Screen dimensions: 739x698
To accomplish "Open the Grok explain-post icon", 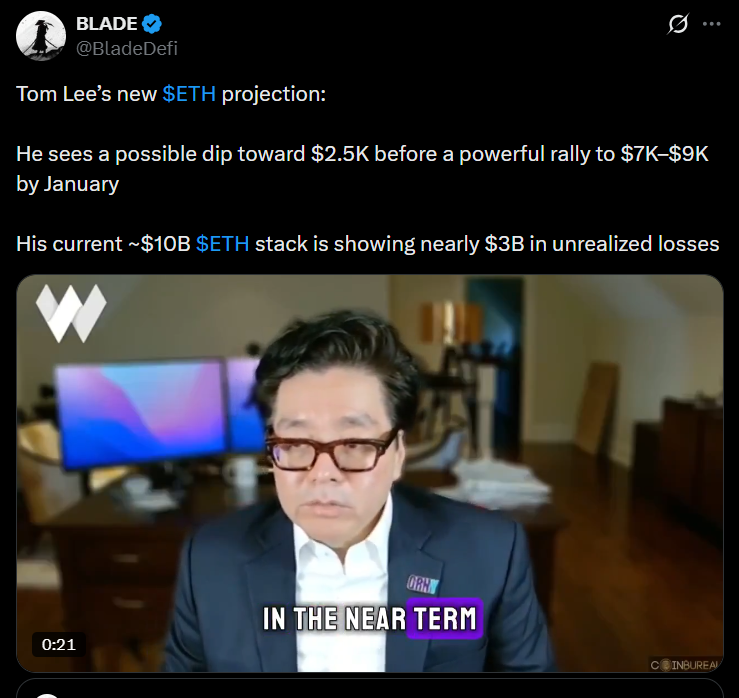I will tap(678, 24).
